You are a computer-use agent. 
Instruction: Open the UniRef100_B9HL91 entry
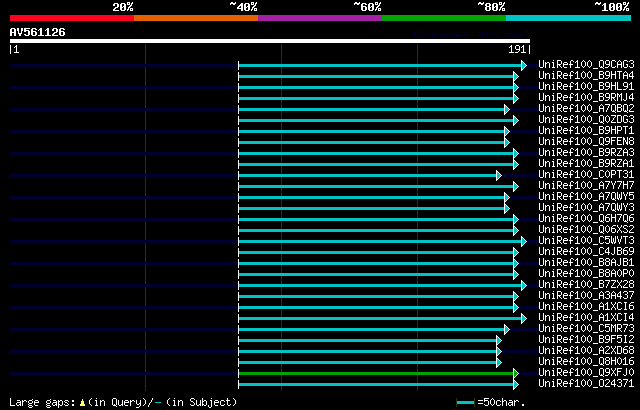pyautogui.click(x=586, y=86)
